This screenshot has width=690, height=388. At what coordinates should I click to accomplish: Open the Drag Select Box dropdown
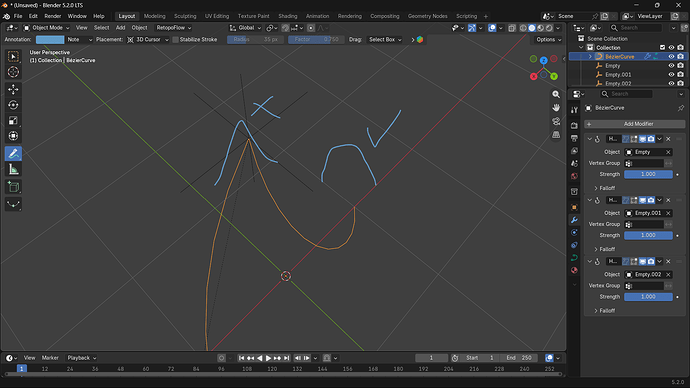tap(385, 40)
